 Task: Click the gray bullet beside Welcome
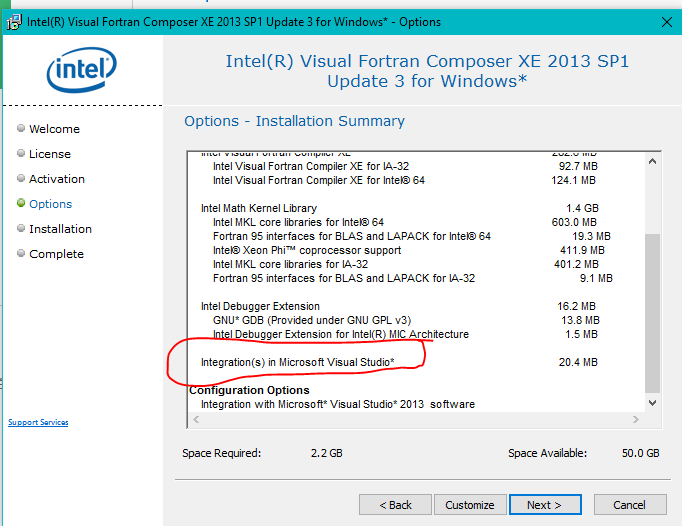click(x=21, y=128)
